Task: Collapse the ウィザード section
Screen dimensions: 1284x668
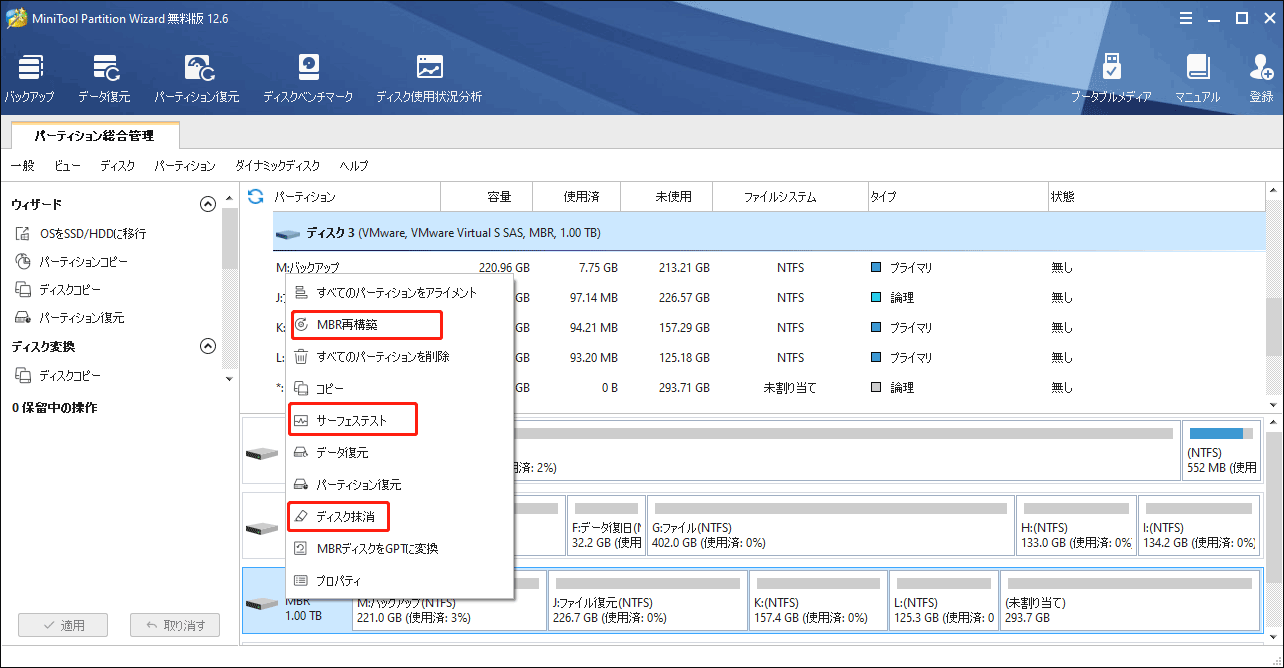Action: pyautogui.click(x=208, y=203)
